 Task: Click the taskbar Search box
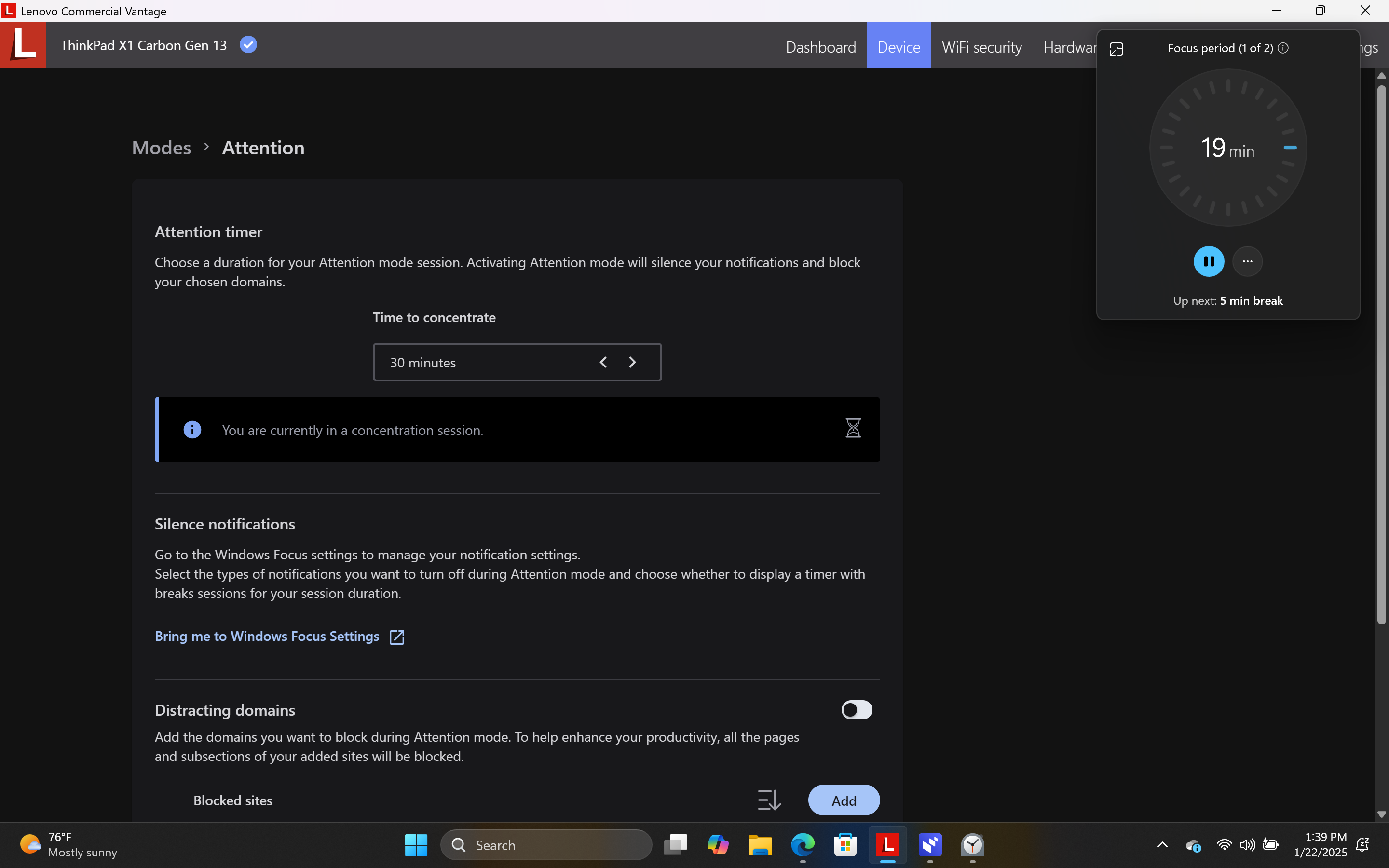coord(546,845)
